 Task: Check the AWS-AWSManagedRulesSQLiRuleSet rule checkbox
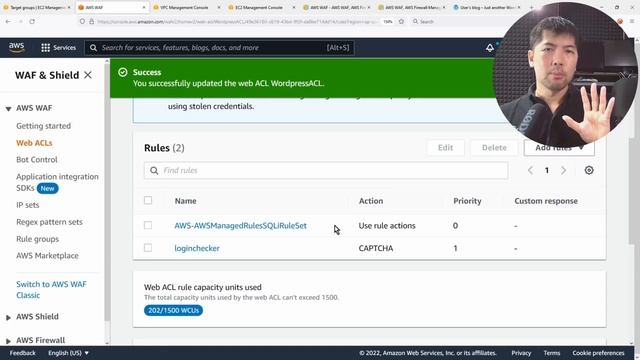click(148, 225)
